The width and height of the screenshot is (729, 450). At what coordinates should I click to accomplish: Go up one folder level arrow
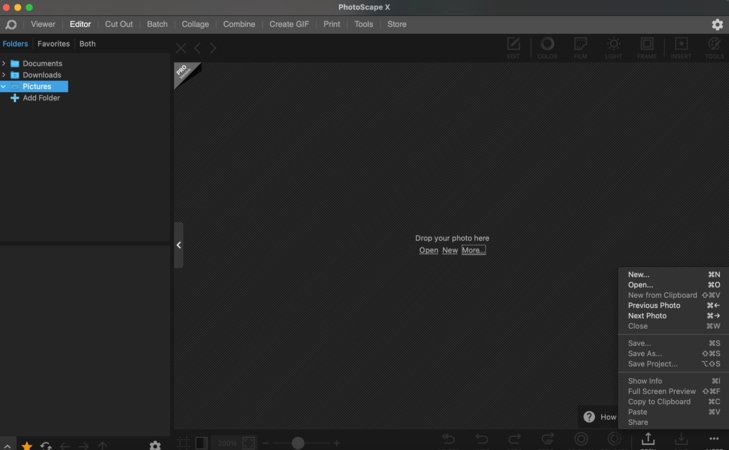[x=102, y=445]
